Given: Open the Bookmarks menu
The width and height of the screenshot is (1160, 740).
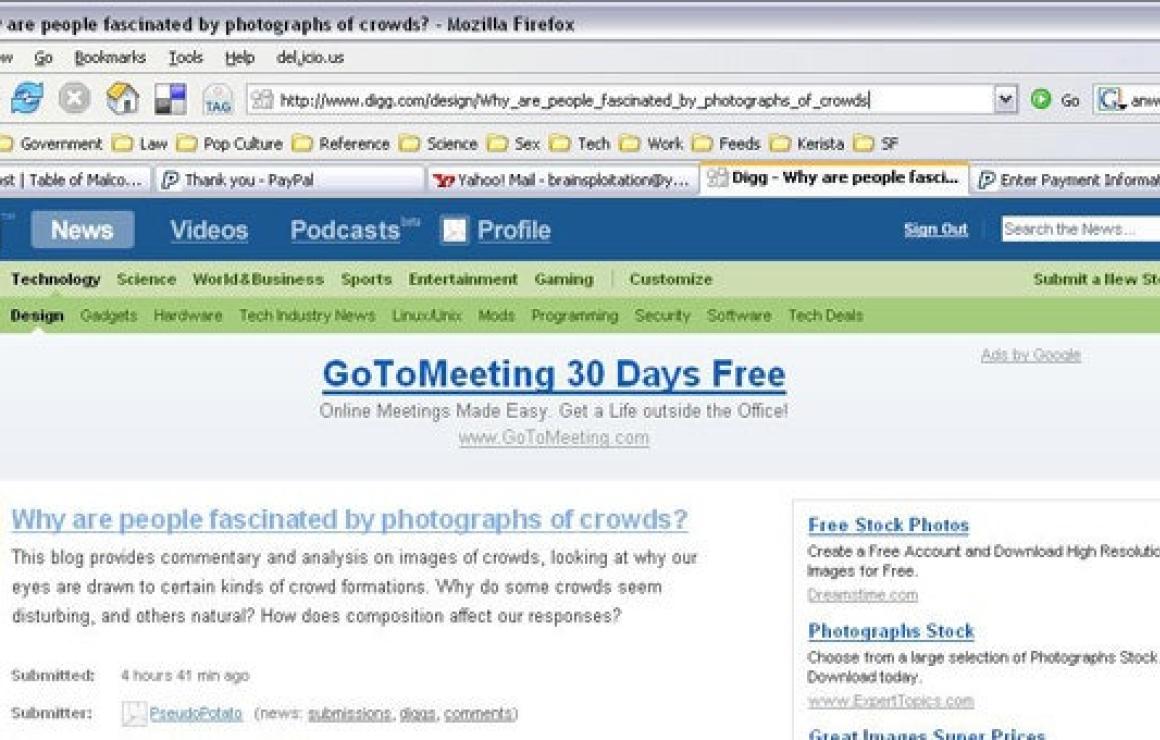Looking at the screenshot, I should (110, 58).
